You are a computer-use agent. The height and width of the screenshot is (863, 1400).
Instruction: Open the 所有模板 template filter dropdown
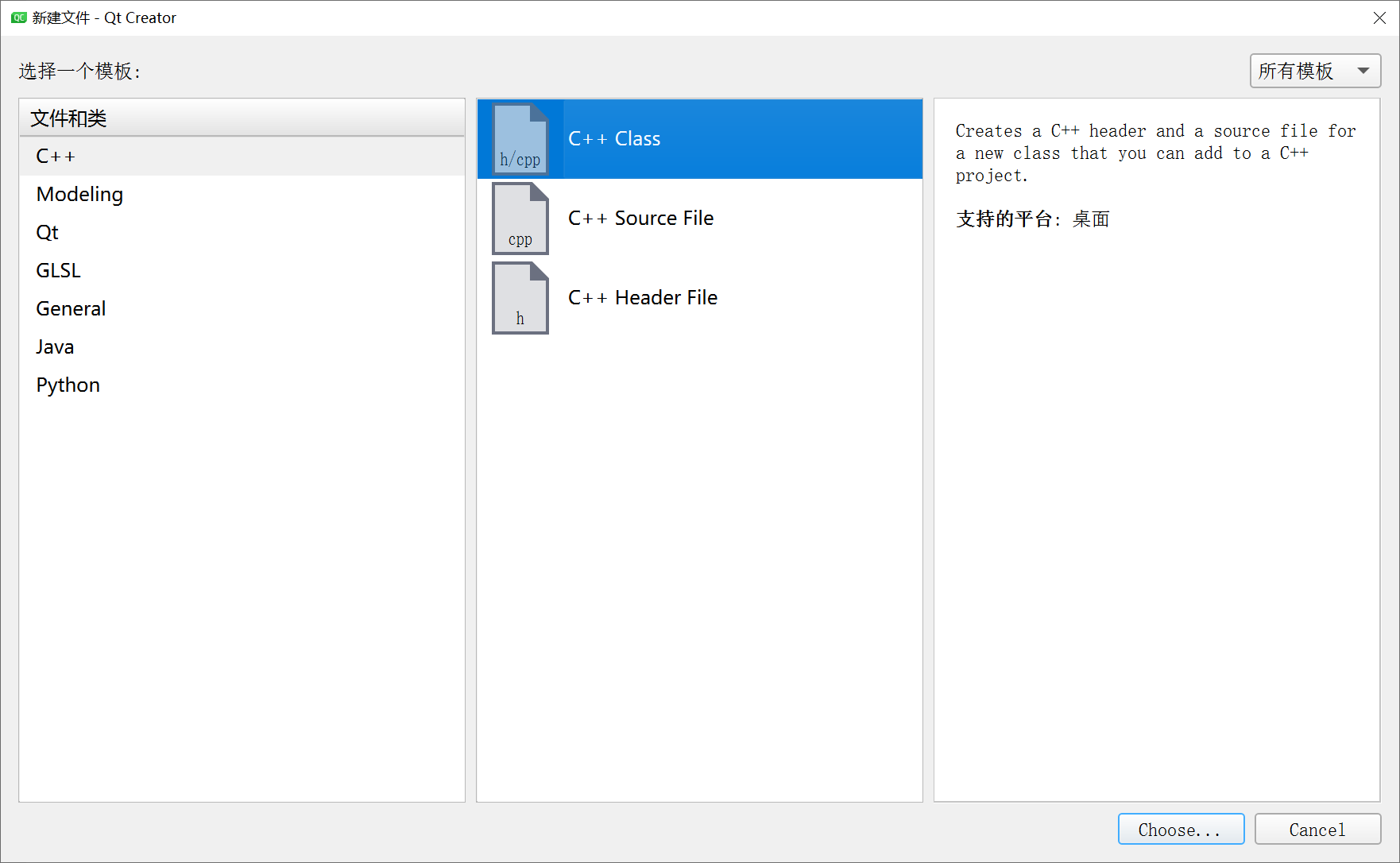click(x=1303, y=71)
